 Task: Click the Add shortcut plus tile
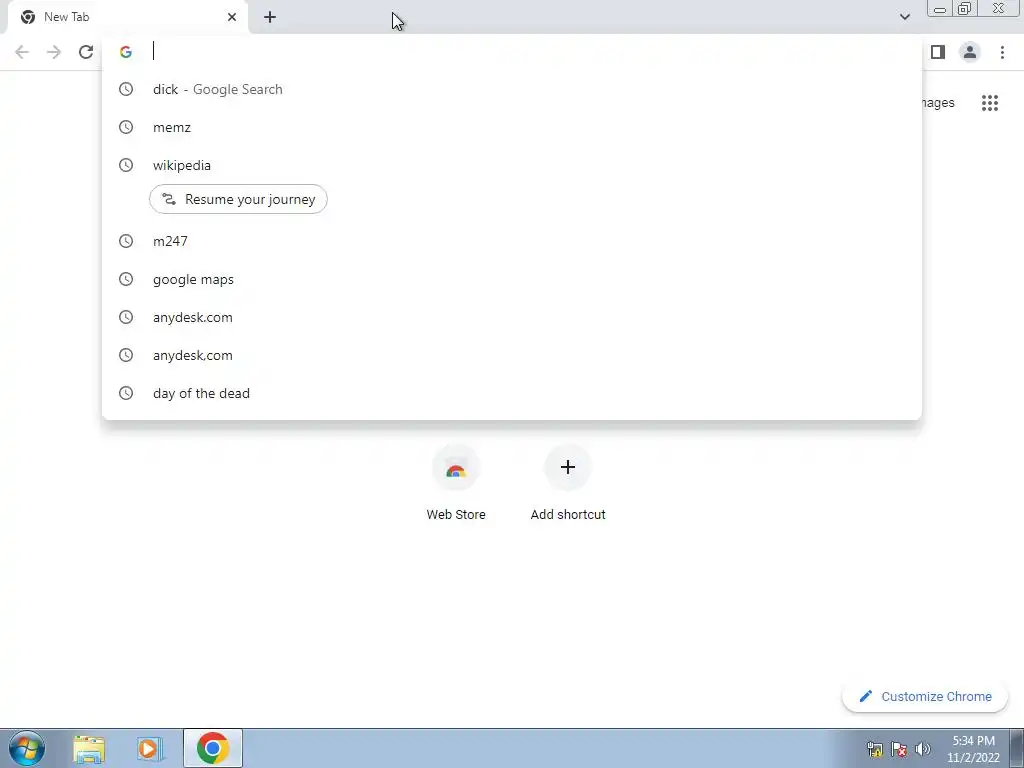(568, 483)
